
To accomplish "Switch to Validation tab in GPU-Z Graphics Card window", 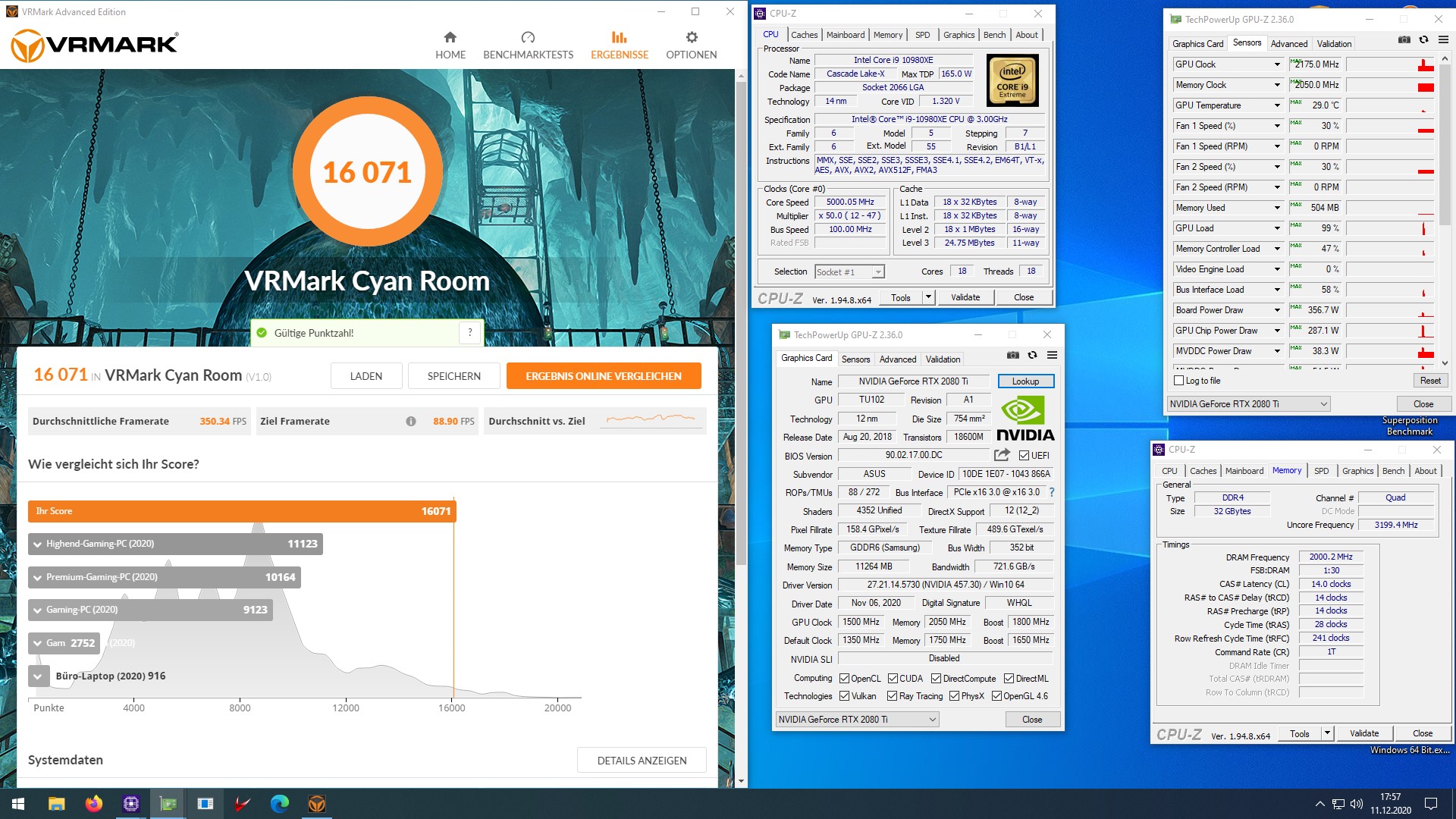I will pos(943,359).
